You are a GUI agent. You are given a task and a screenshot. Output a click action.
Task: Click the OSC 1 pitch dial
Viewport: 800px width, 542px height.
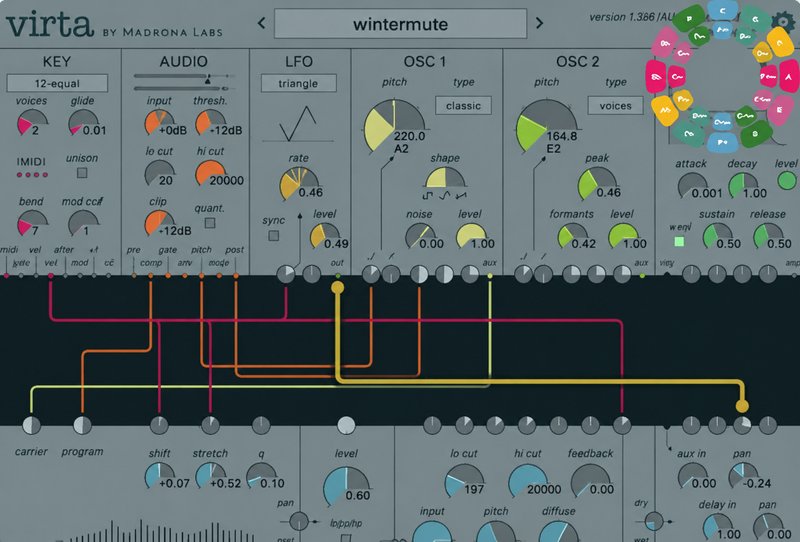(x=394, y=127)
